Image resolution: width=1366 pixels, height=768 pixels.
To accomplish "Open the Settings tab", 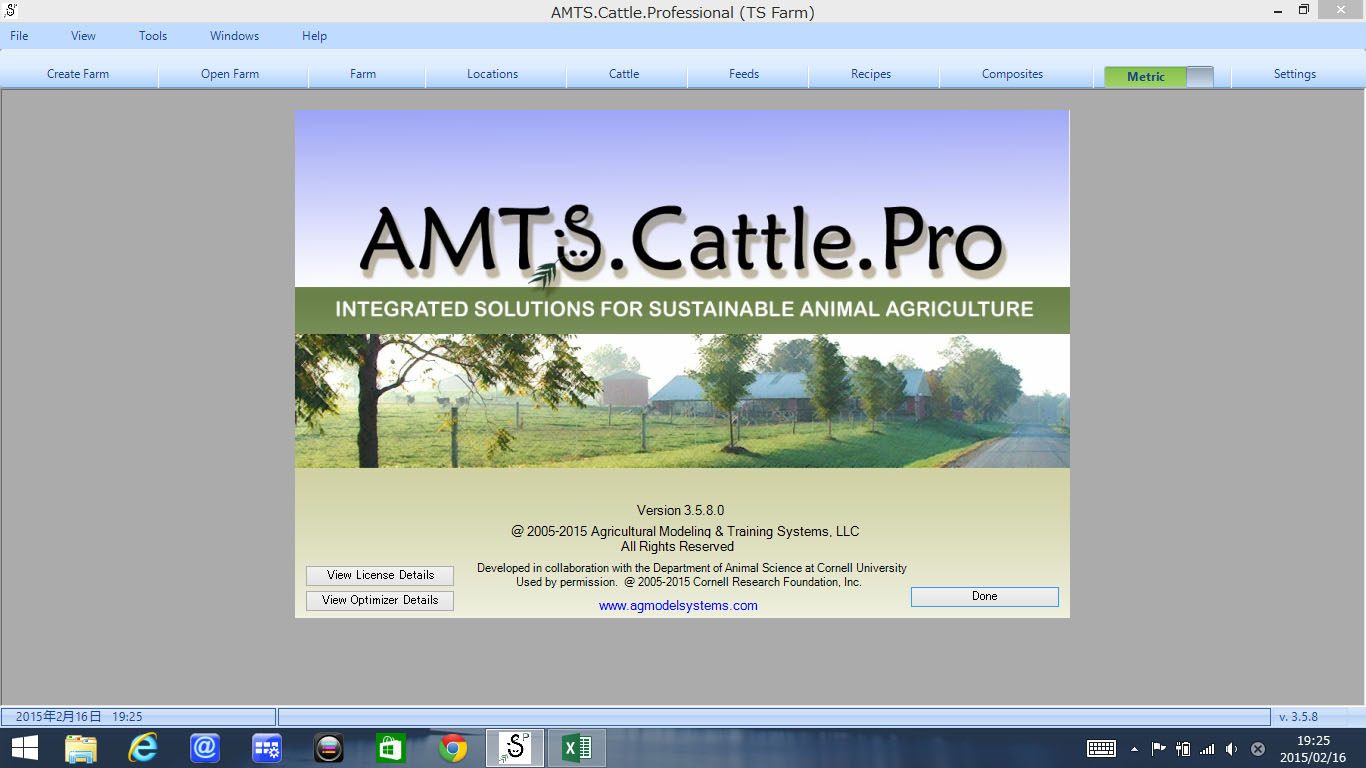I will tap(1294, 74).
